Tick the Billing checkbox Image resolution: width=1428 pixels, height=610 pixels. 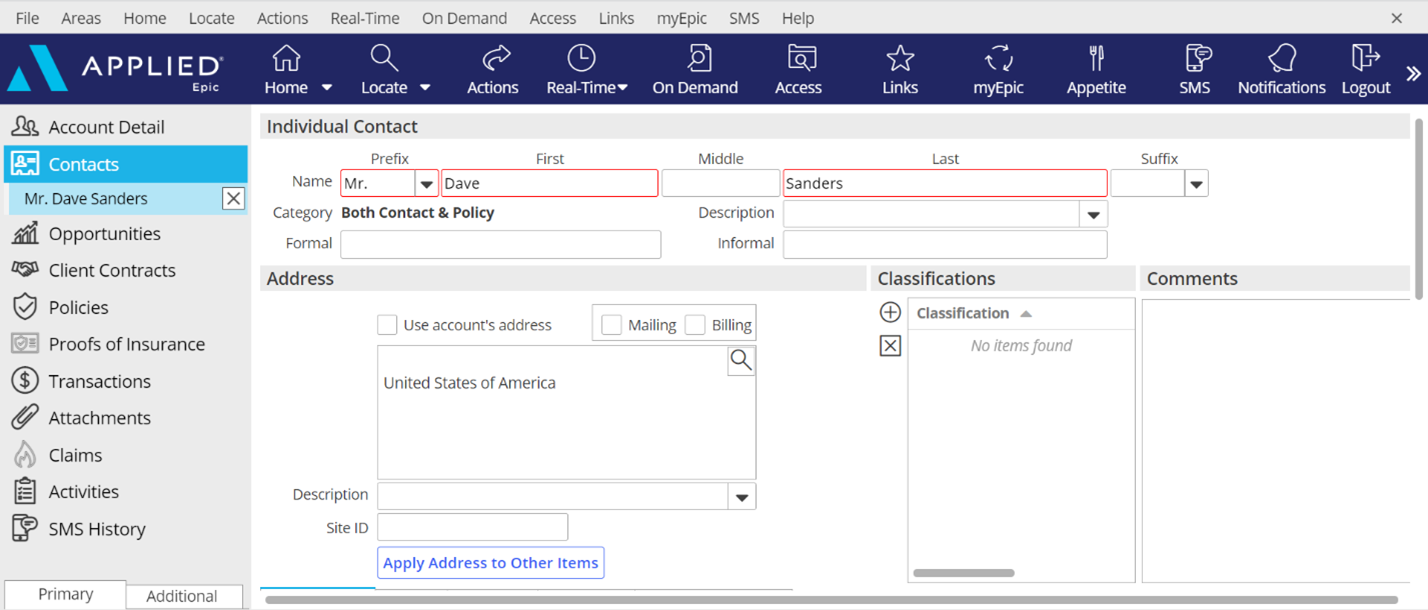coord(695,325)
